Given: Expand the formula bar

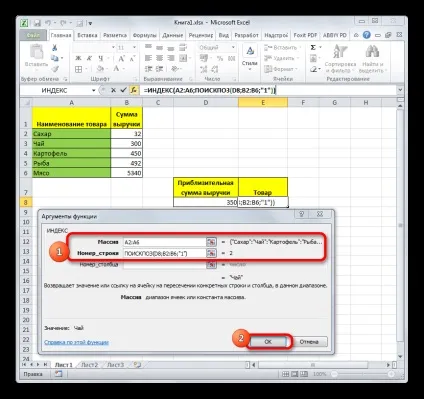Looking at the screenshot, I should coord(400,90).
